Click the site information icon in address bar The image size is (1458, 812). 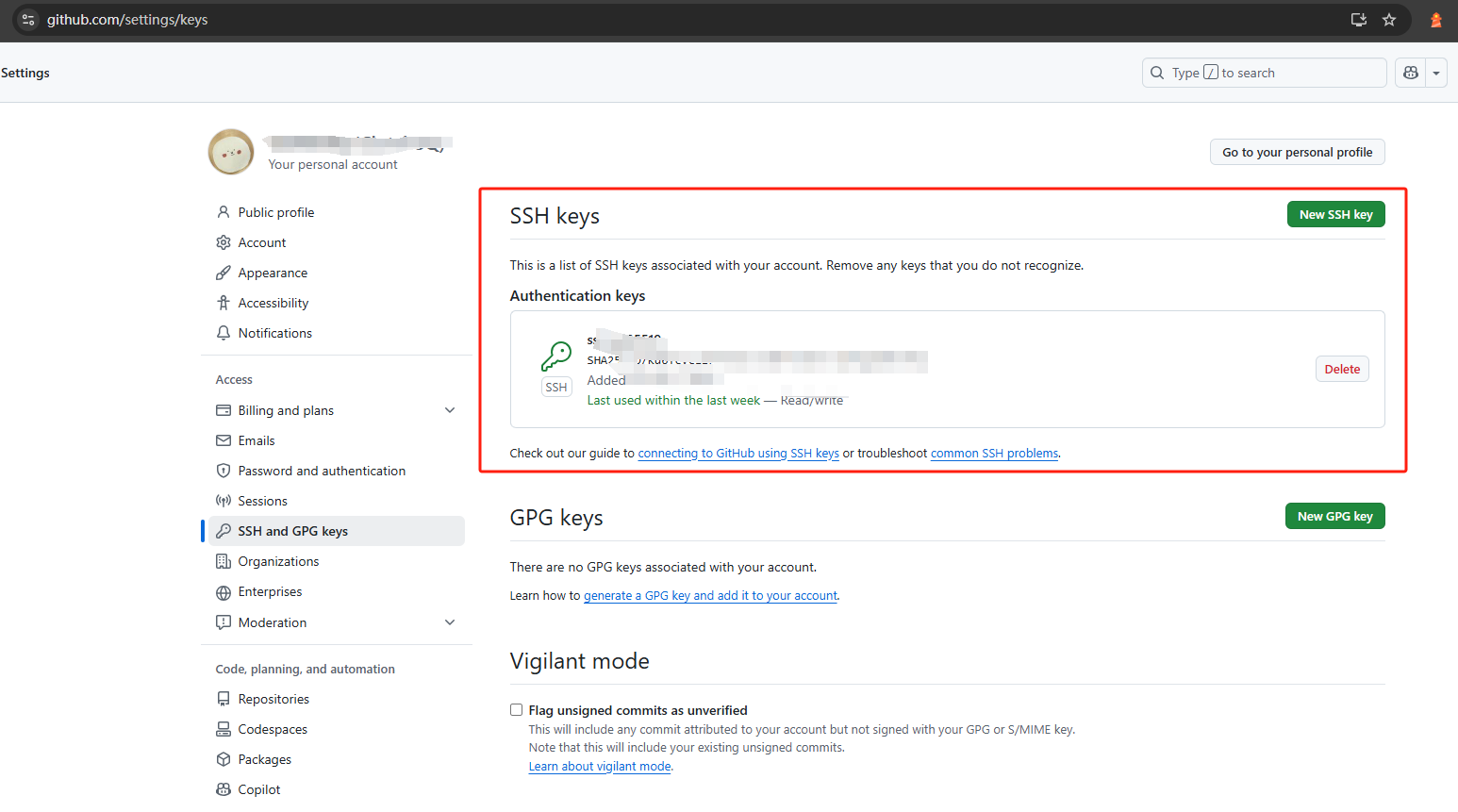click(x=27, y=19)
